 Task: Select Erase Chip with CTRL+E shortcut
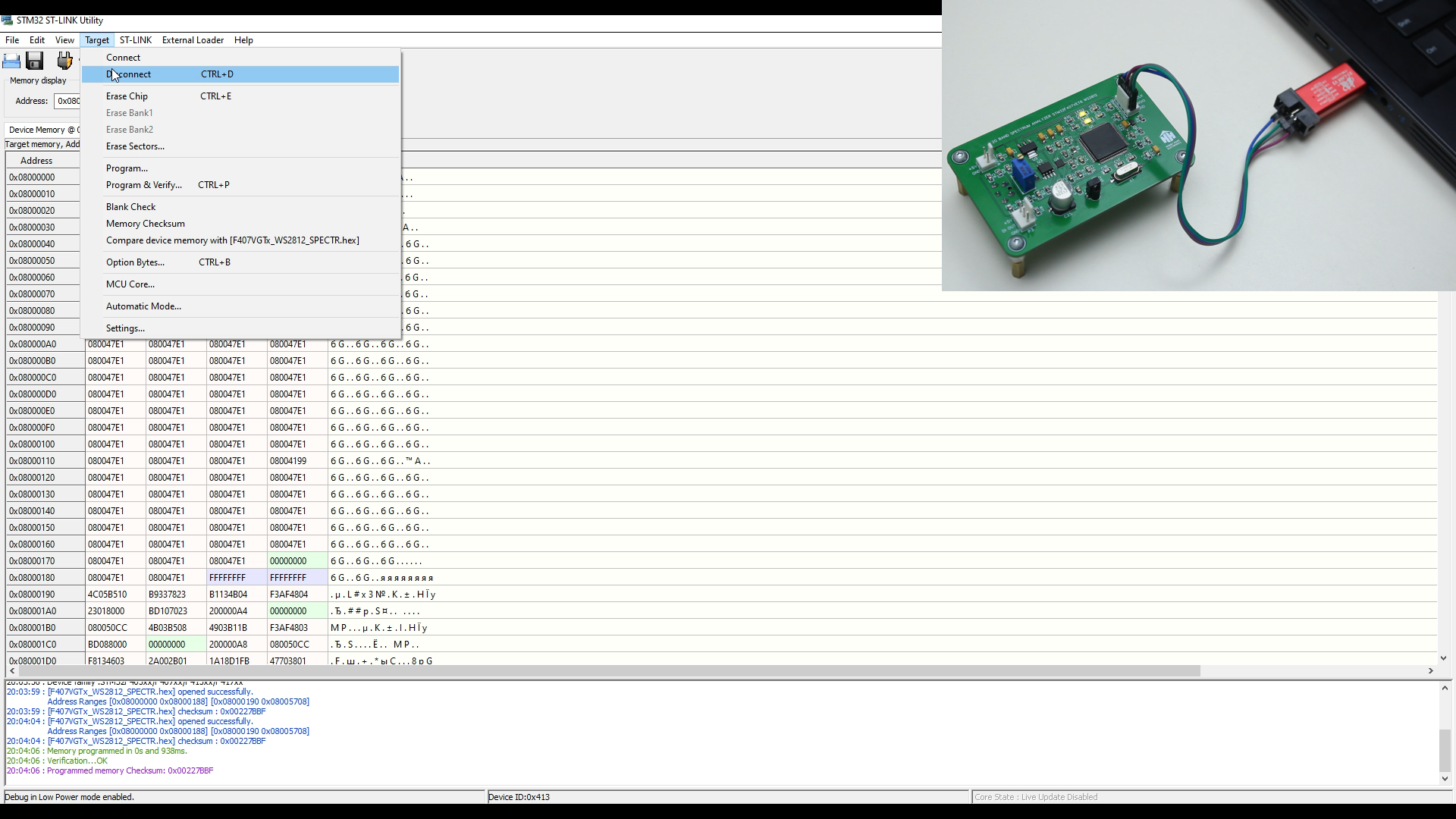click(x=127, y=95)
